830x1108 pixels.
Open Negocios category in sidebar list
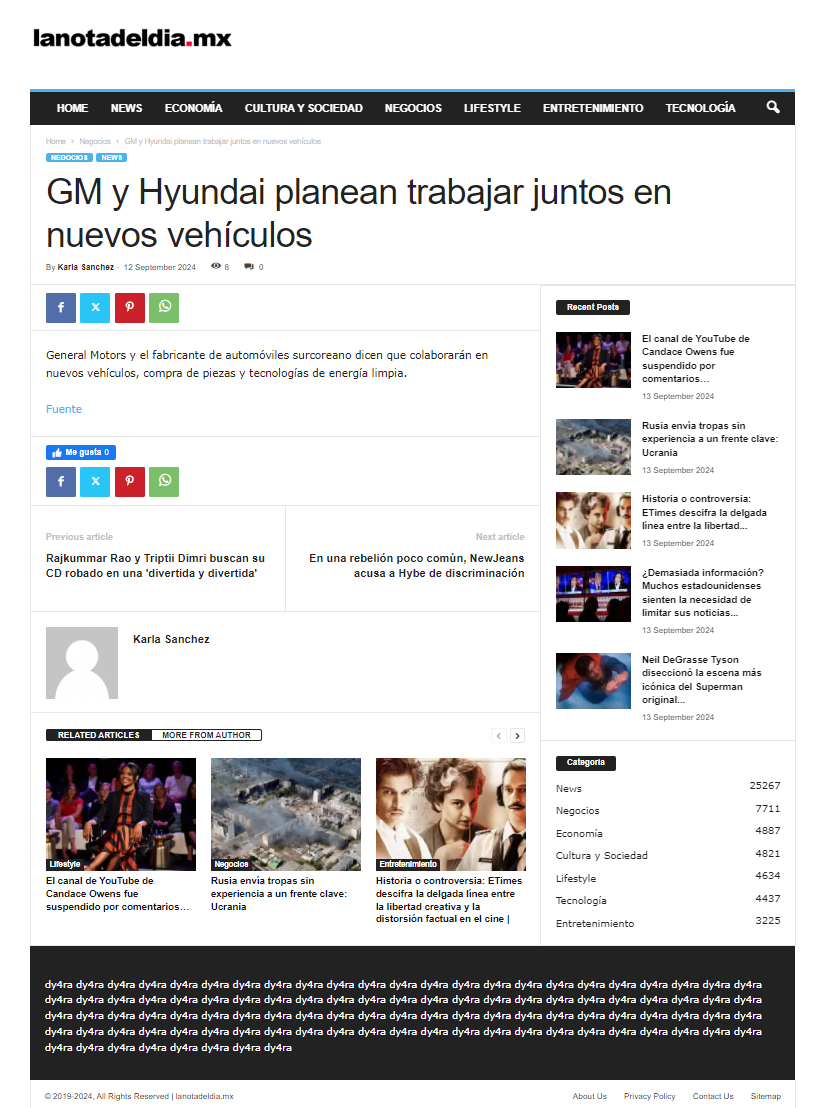(x=668, y=811)
